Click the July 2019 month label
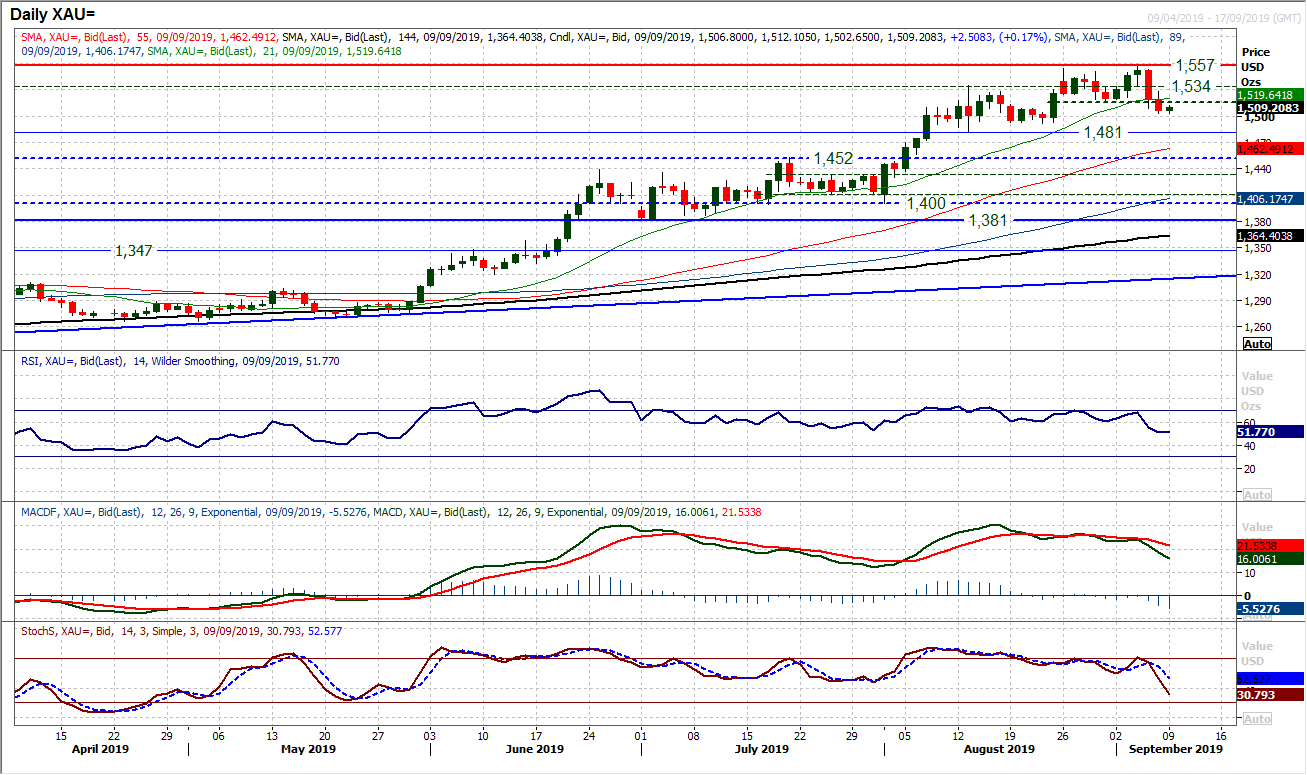 pos(761,748)
